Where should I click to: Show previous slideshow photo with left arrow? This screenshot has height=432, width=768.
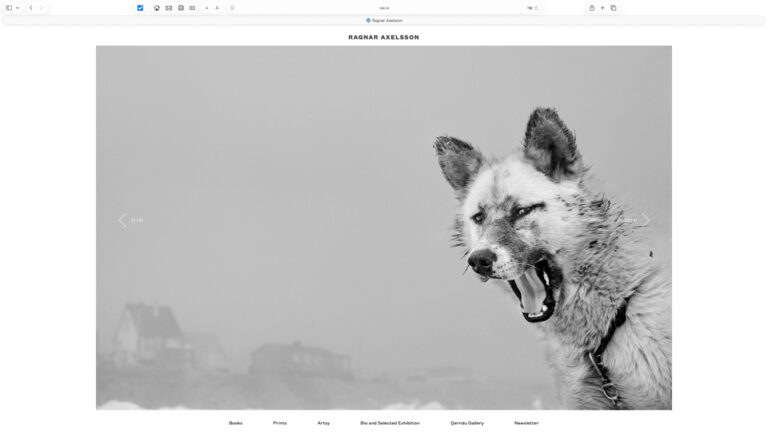coord(123,220)
